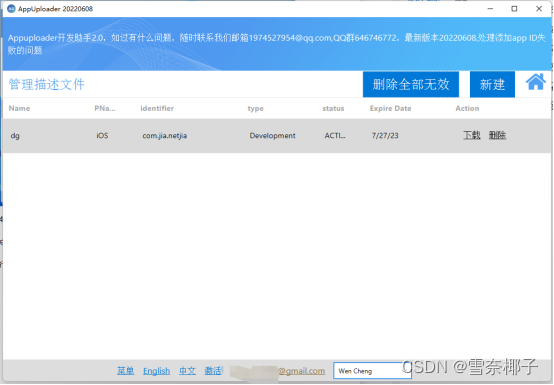Click the ACTI... status cell
554x385 pixels.
pyautogui.click(x=335, y=136)
